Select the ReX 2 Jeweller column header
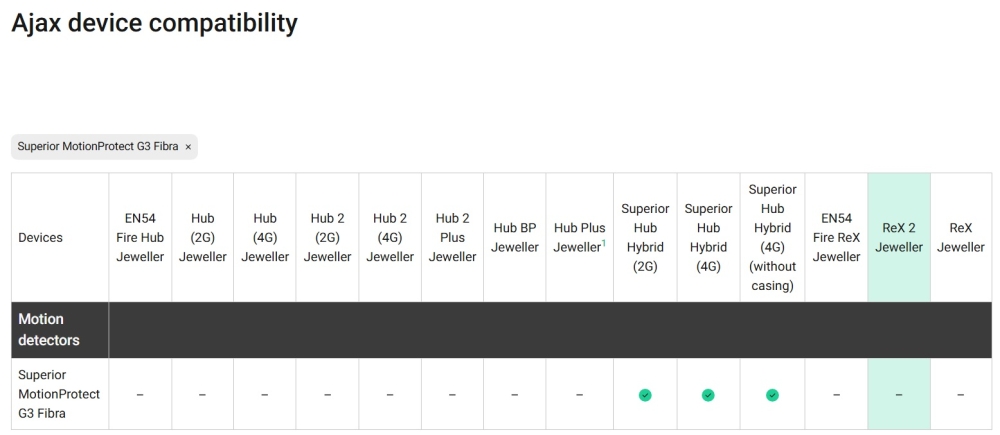Screen dimensions: 1000x435 point(899,238)
